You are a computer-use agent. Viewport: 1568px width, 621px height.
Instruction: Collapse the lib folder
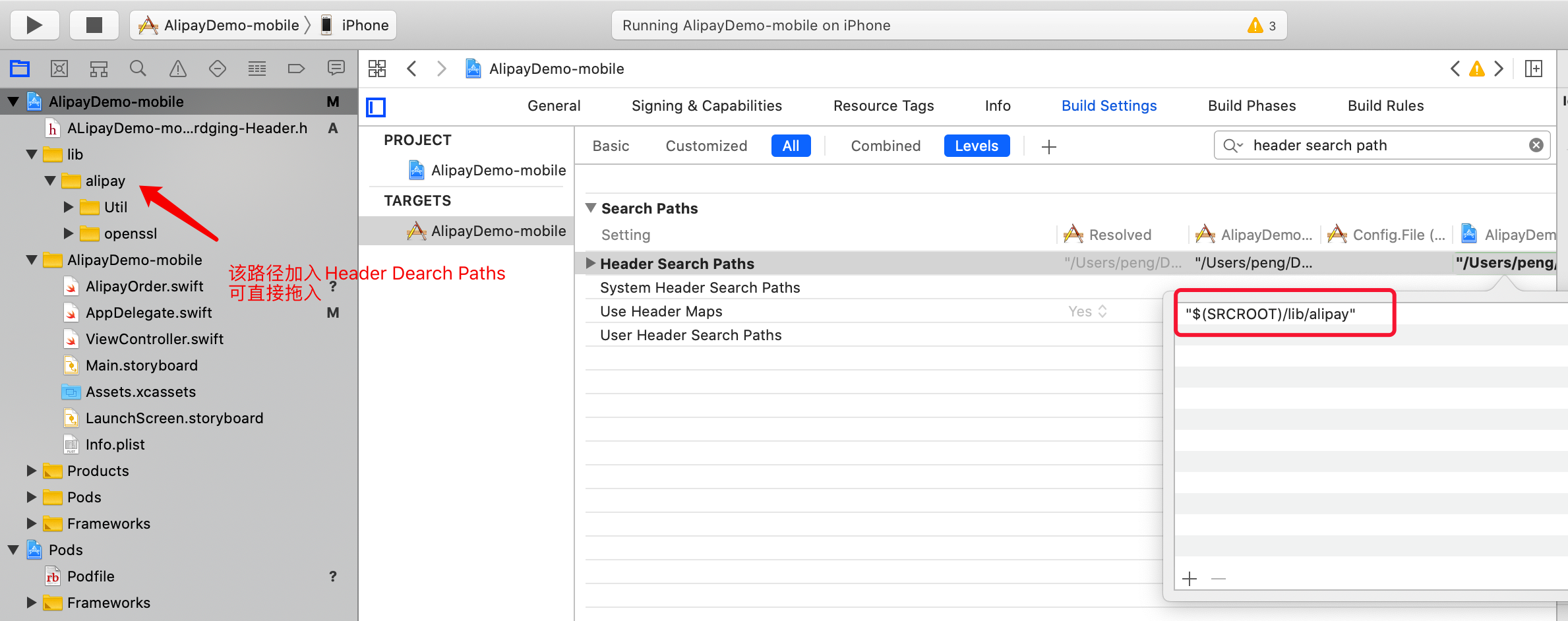tap(32, 154)
